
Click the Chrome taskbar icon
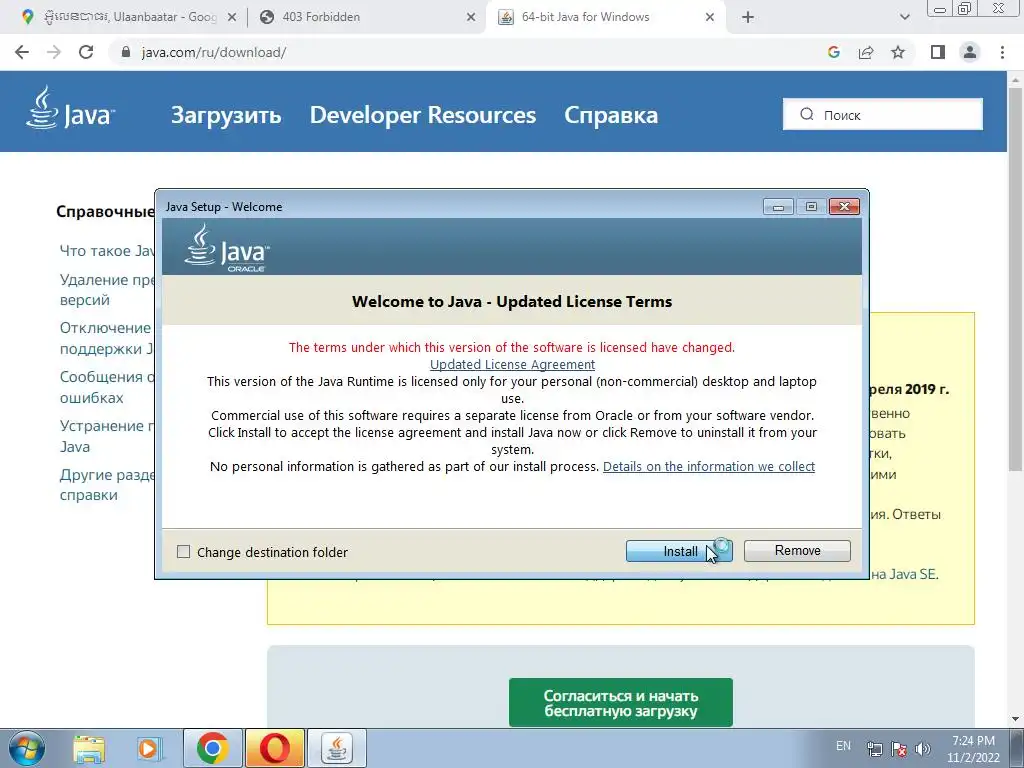[x=212, y=748]
